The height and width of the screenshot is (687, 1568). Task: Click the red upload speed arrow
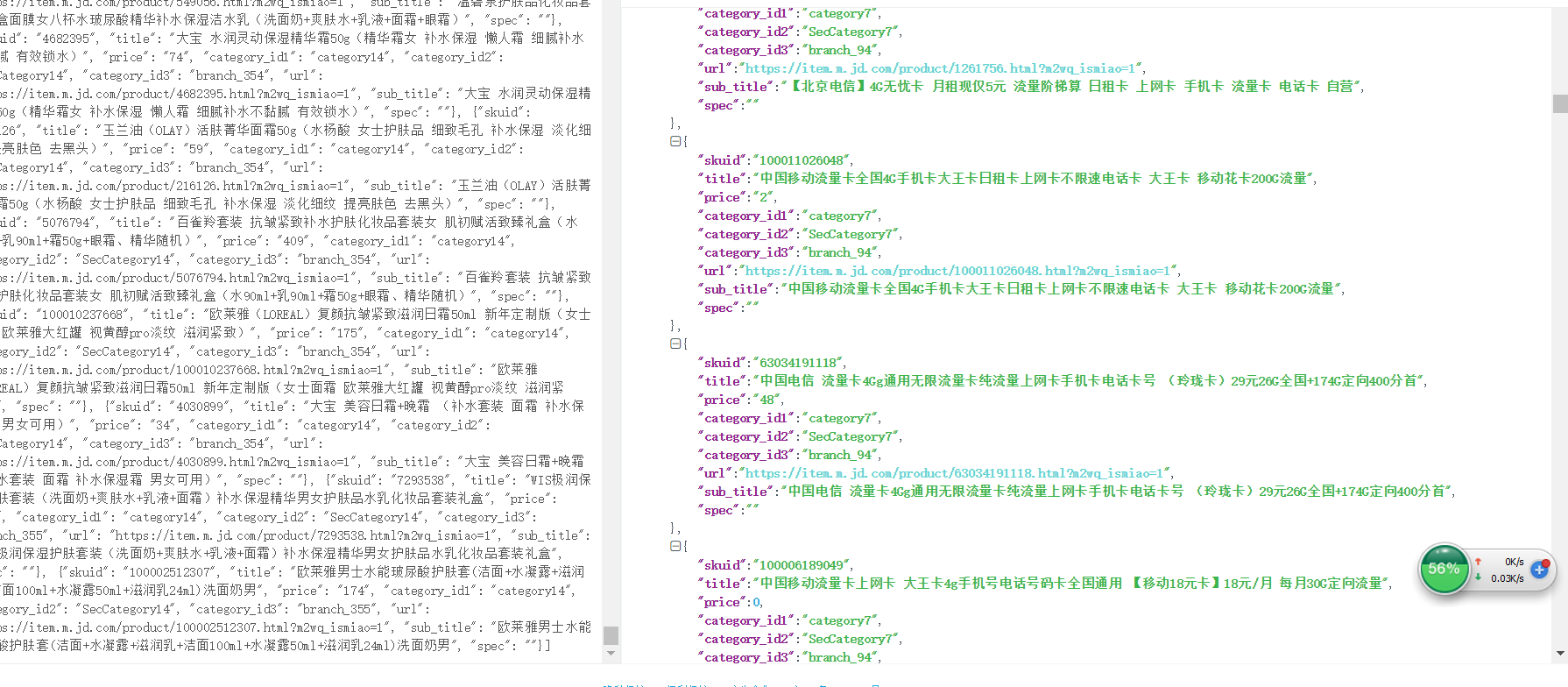(x=1478, y=562)
